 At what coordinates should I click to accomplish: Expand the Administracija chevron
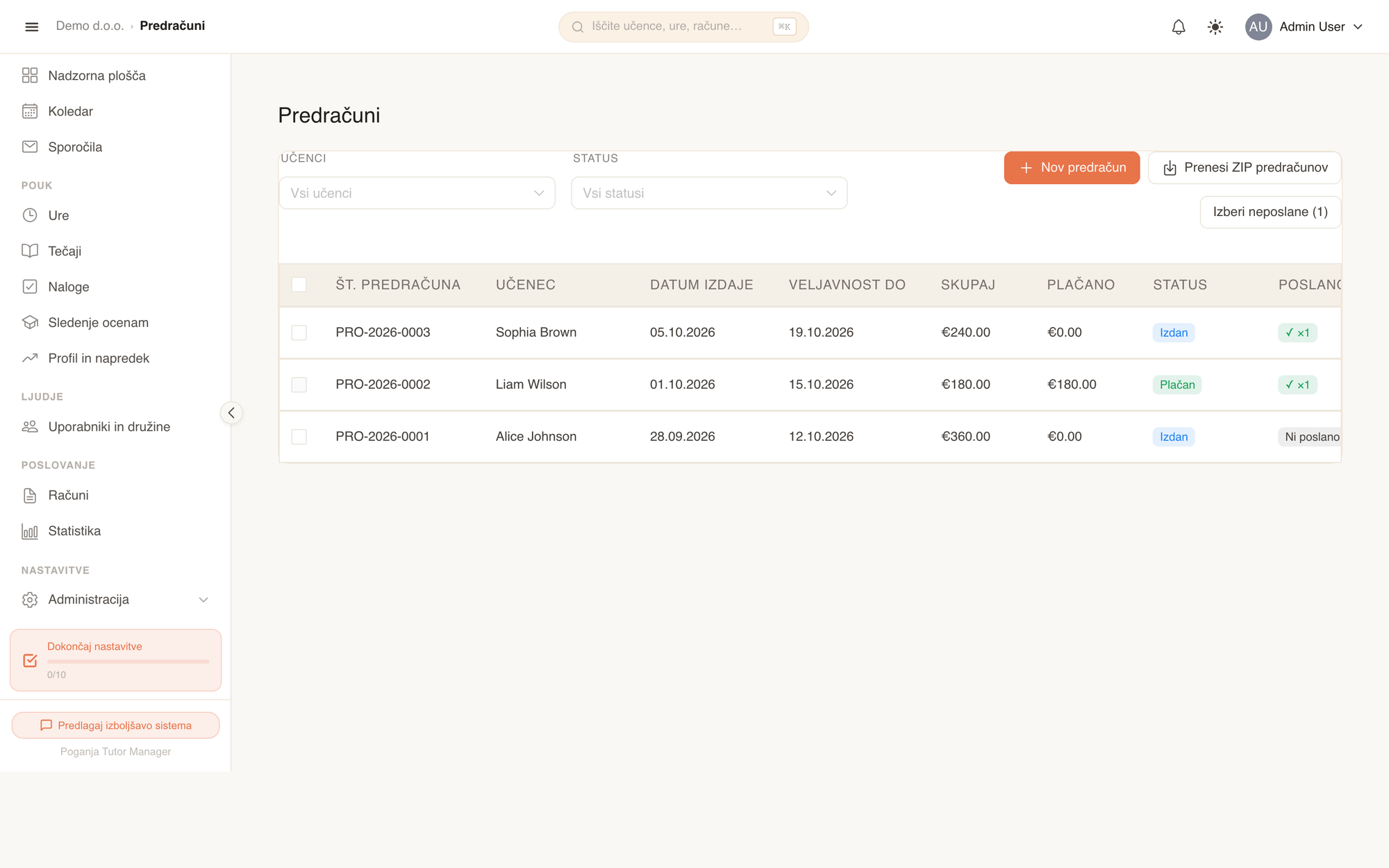203,600
